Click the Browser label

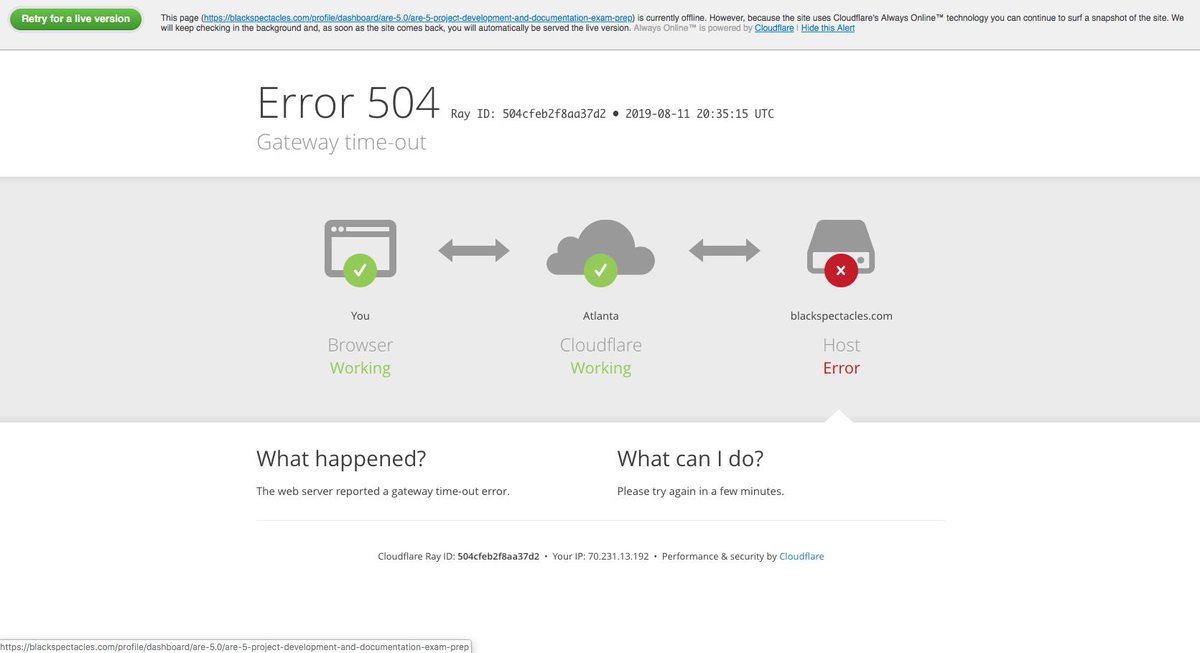pyautogui.click(x=360, y=345)
